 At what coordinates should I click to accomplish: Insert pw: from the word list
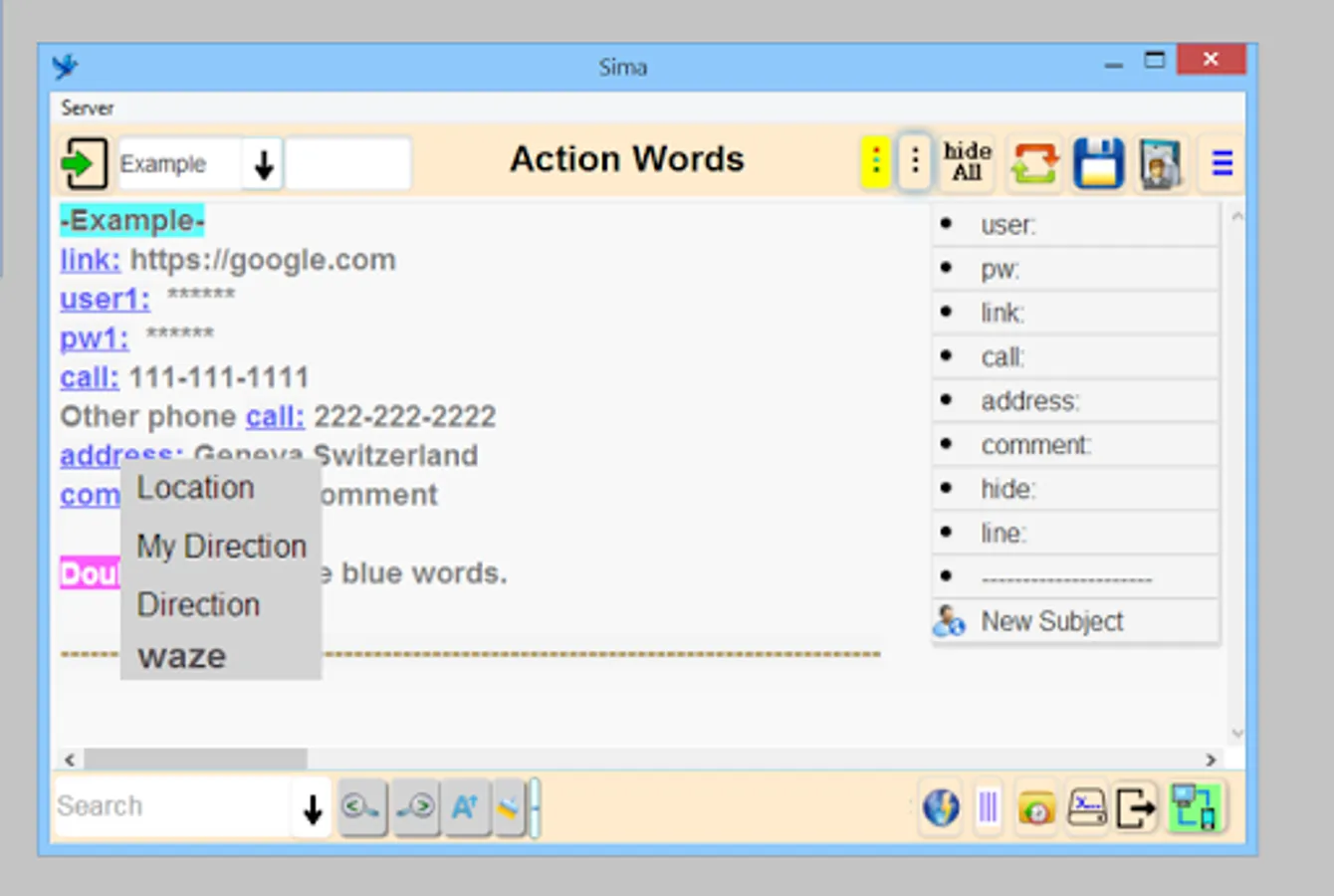[1076, 269]
